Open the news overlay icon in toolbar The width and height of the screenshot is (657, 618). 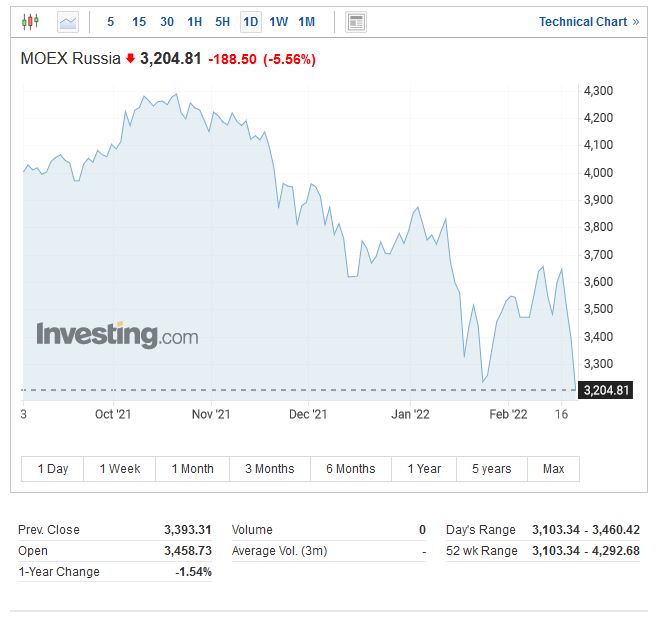tap(356, 22)
